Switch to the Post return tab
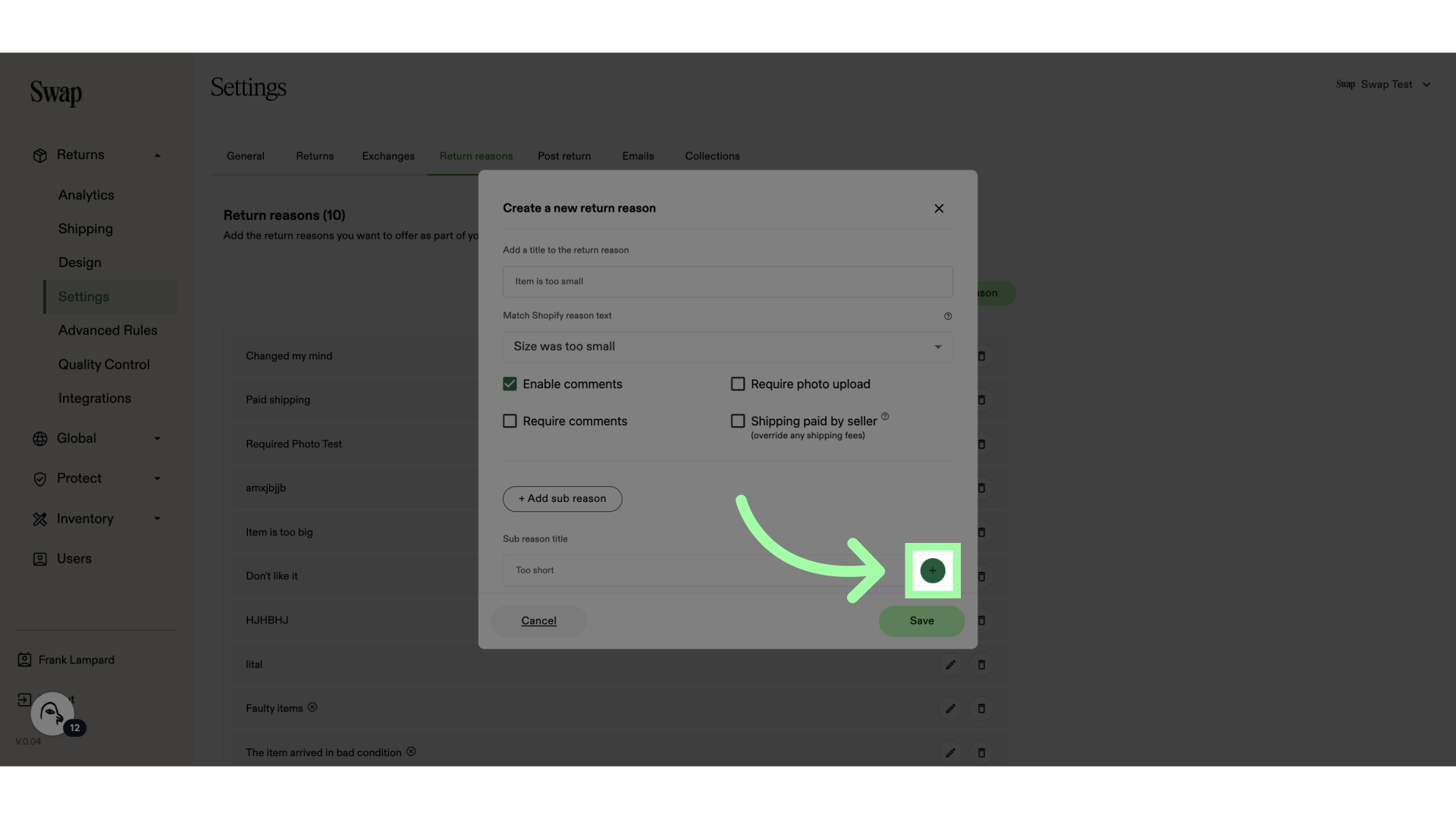 [x=564, y=156]
